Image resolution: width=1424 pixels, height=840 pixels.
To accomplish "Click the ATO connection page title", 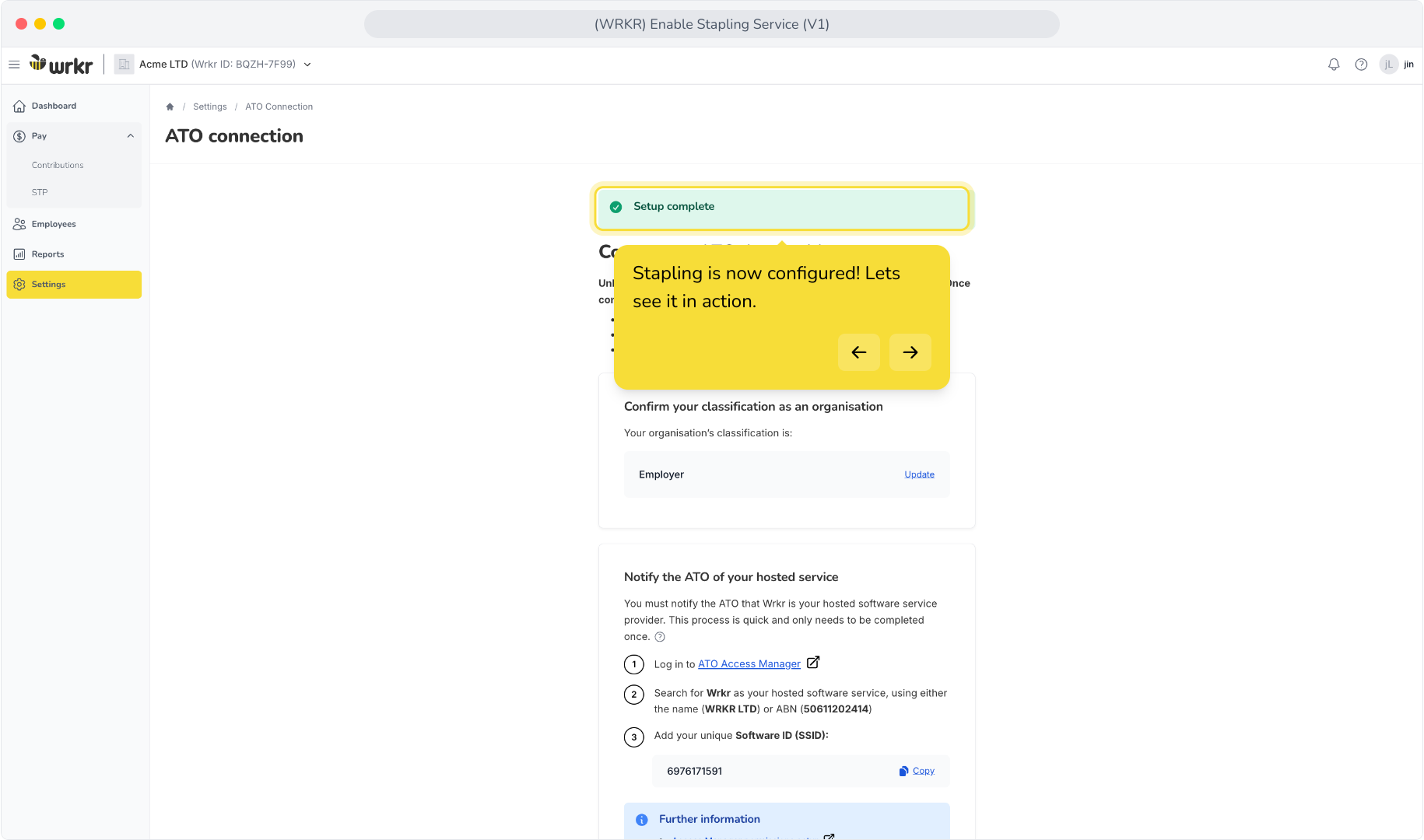I will coord(234,136).
